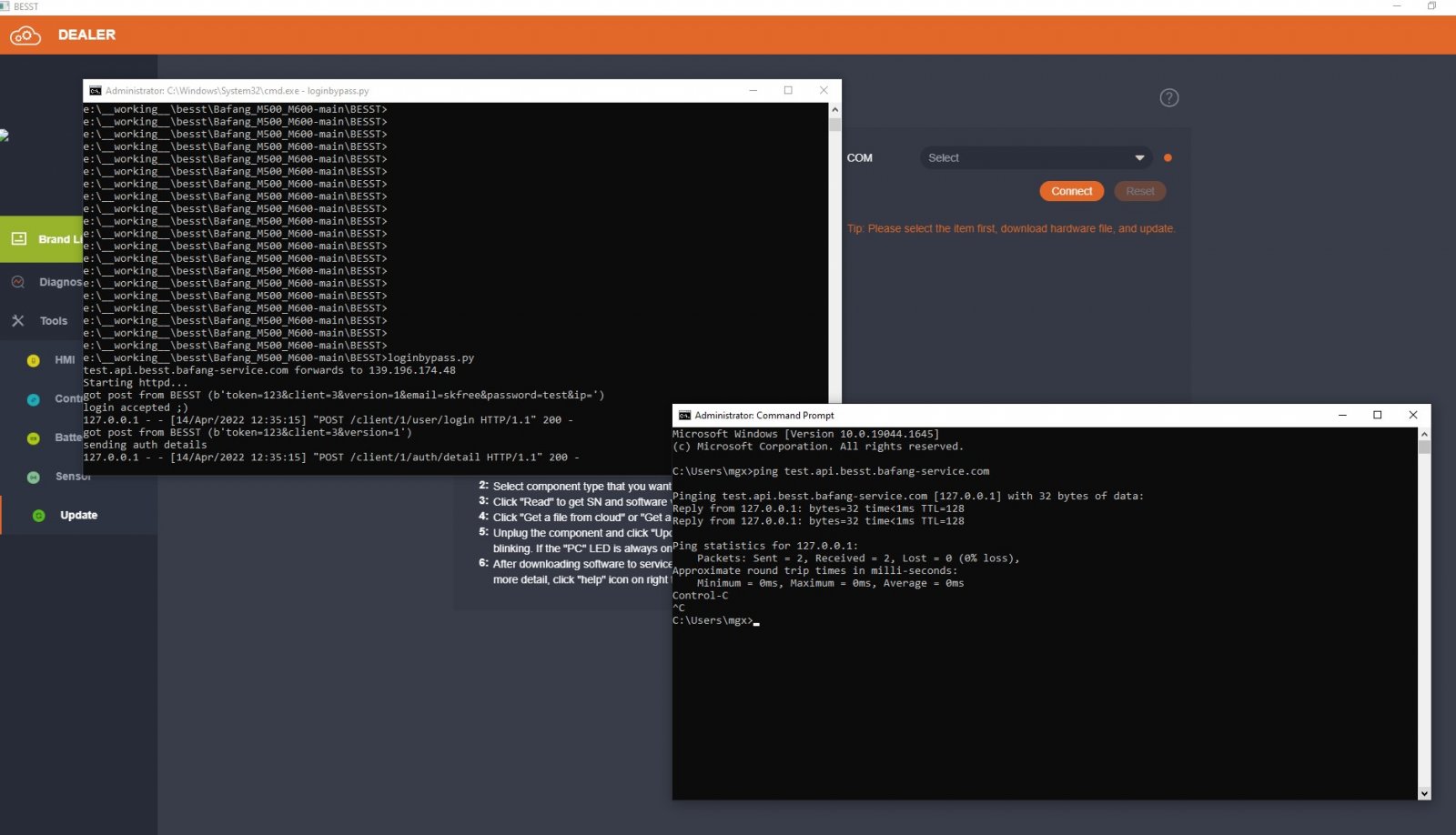Click the DEALER header label
The image size is (1456, 835).
[x=86, y=35]
